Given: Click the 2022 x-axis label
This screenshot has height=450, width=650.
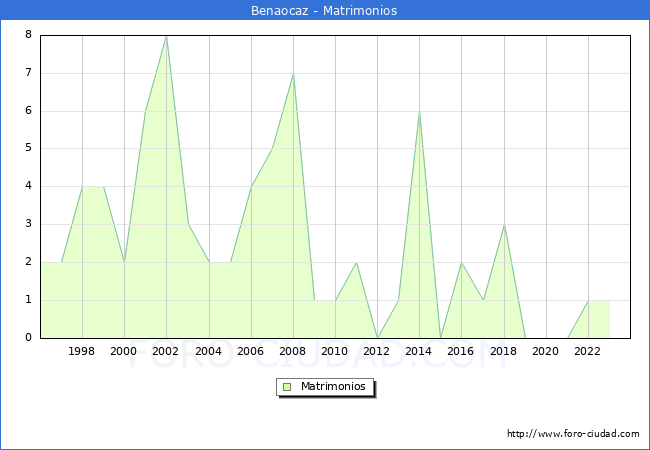Looking at the screenshot, I should [x=587, y=351].
